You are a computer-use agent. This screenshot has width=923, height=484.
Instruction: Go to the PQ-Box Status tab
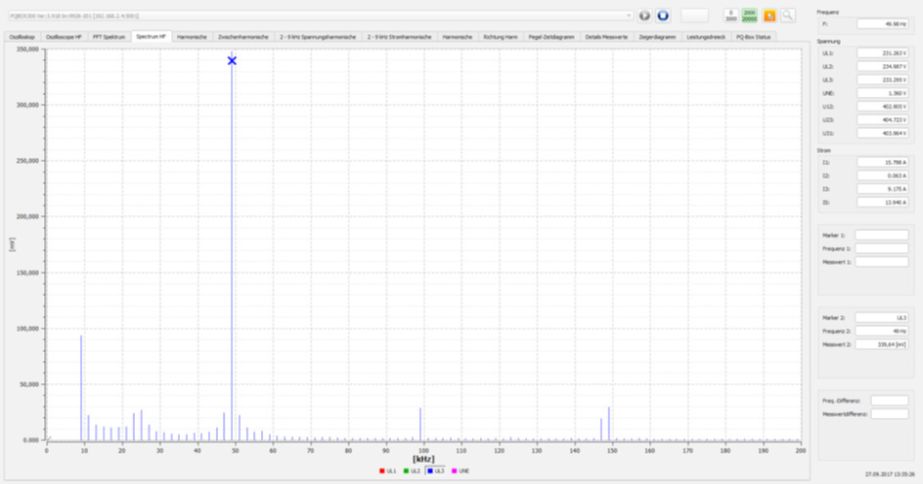(x=753, y=36)
